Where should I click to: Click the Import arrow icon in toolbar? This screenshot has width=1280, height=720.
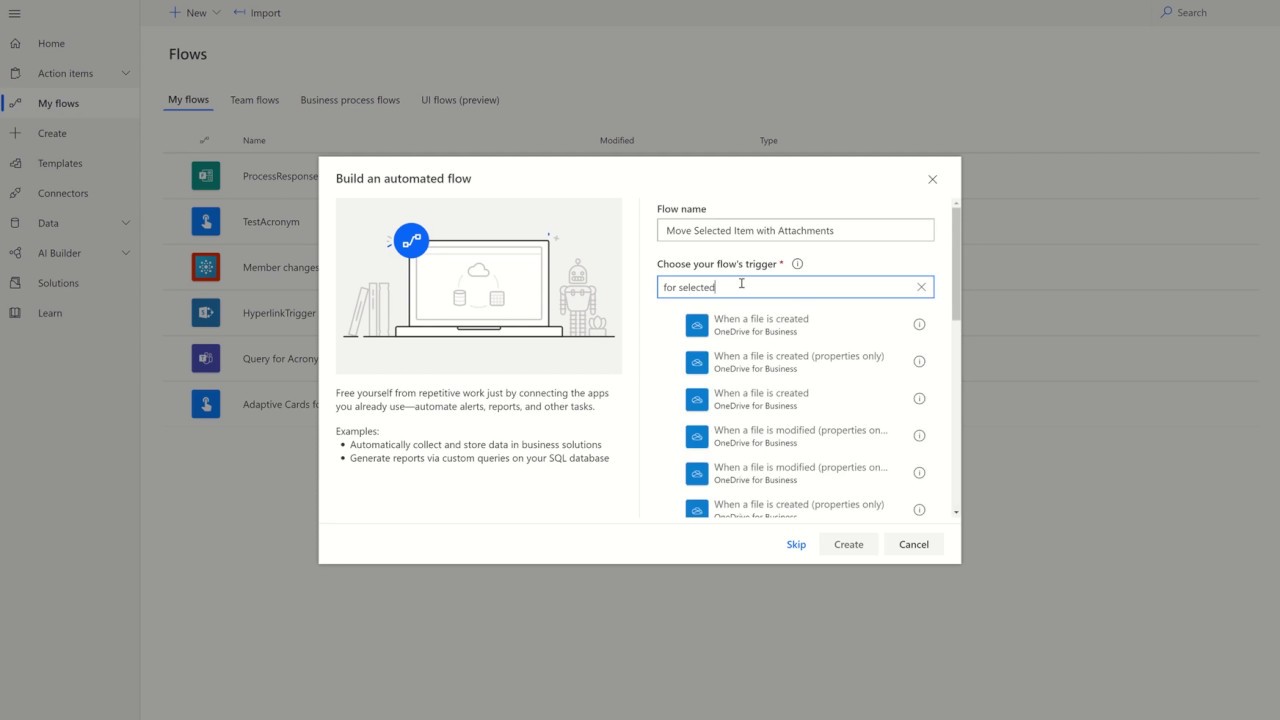click(x=239, y=12)
